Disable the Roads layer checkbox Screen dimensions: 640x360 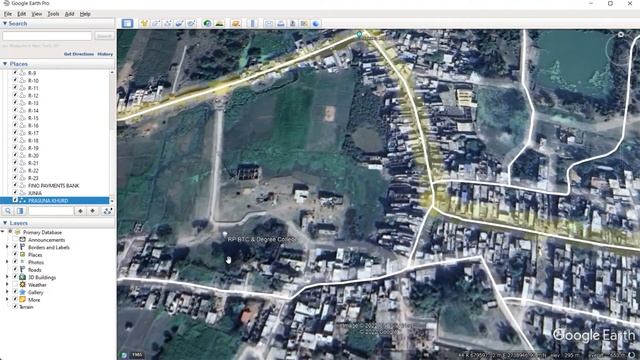coord(15,269)
